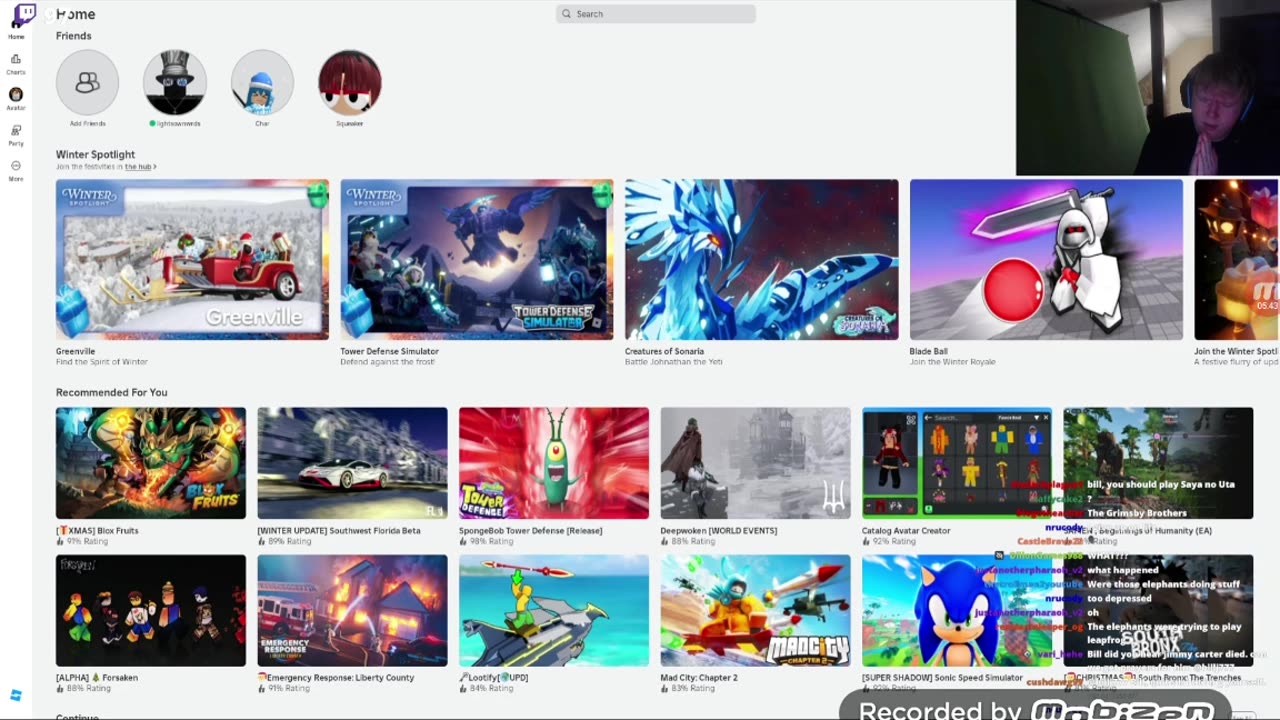Open Tower Defense Simulator spotlight thumbnail
This screenshot has height=720, width=1280.
[x=477, y=260]
